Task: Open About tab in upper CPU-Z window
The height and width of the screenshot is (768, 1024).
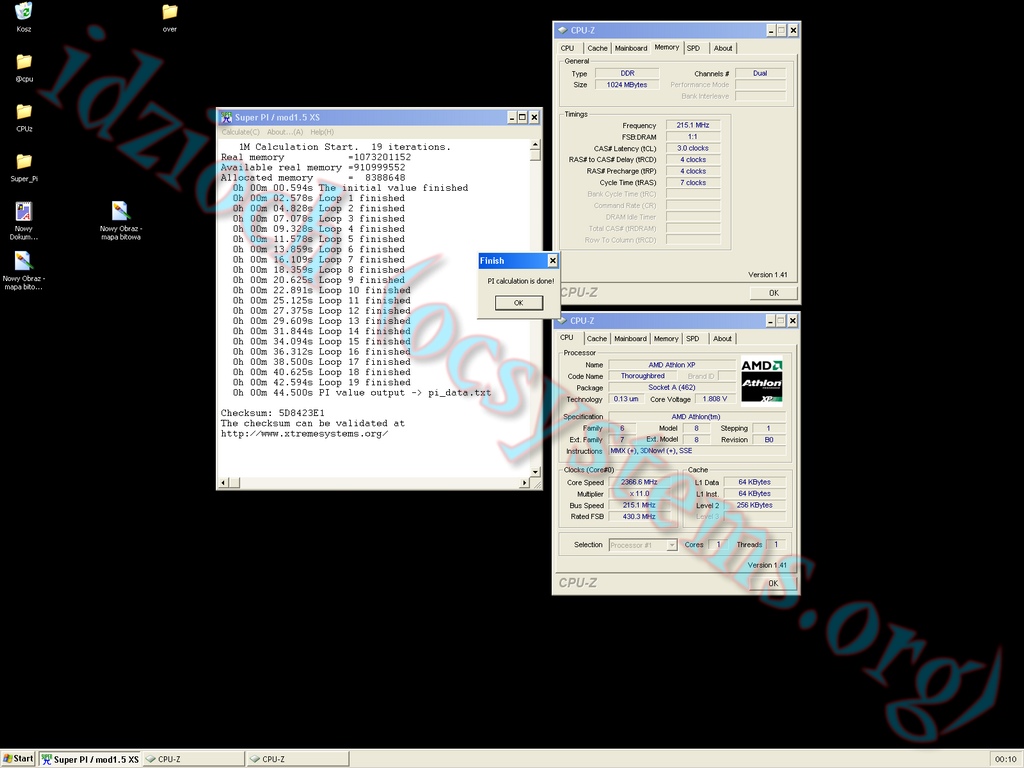Action: click(723, 48)
